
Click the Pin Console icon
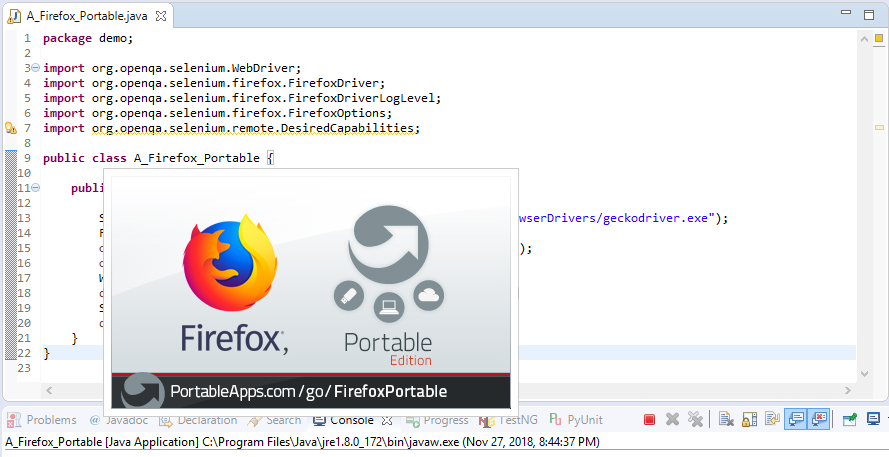850,420
